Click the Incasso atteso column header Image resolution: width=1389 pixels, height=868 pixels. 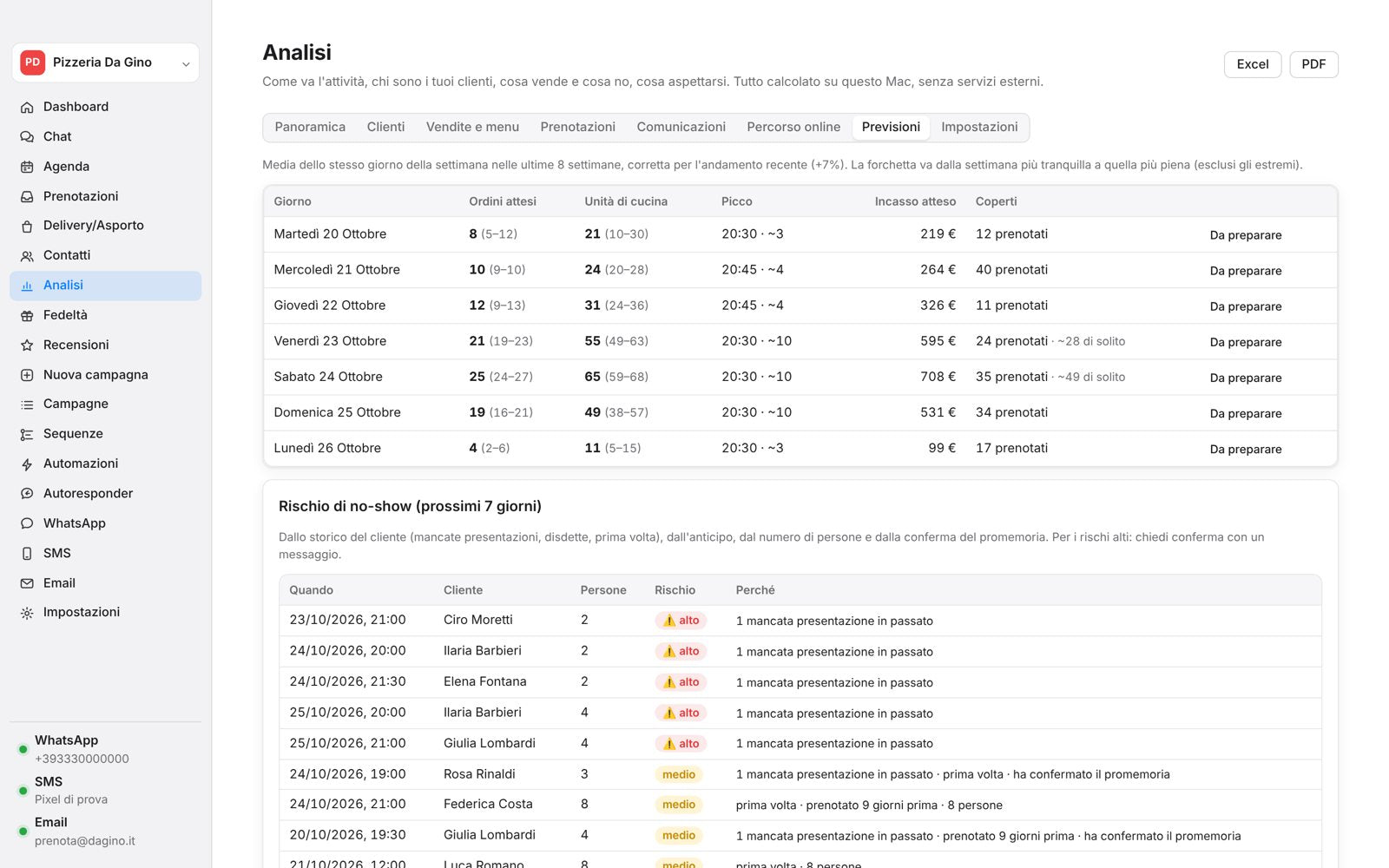(x=915, y=201)
